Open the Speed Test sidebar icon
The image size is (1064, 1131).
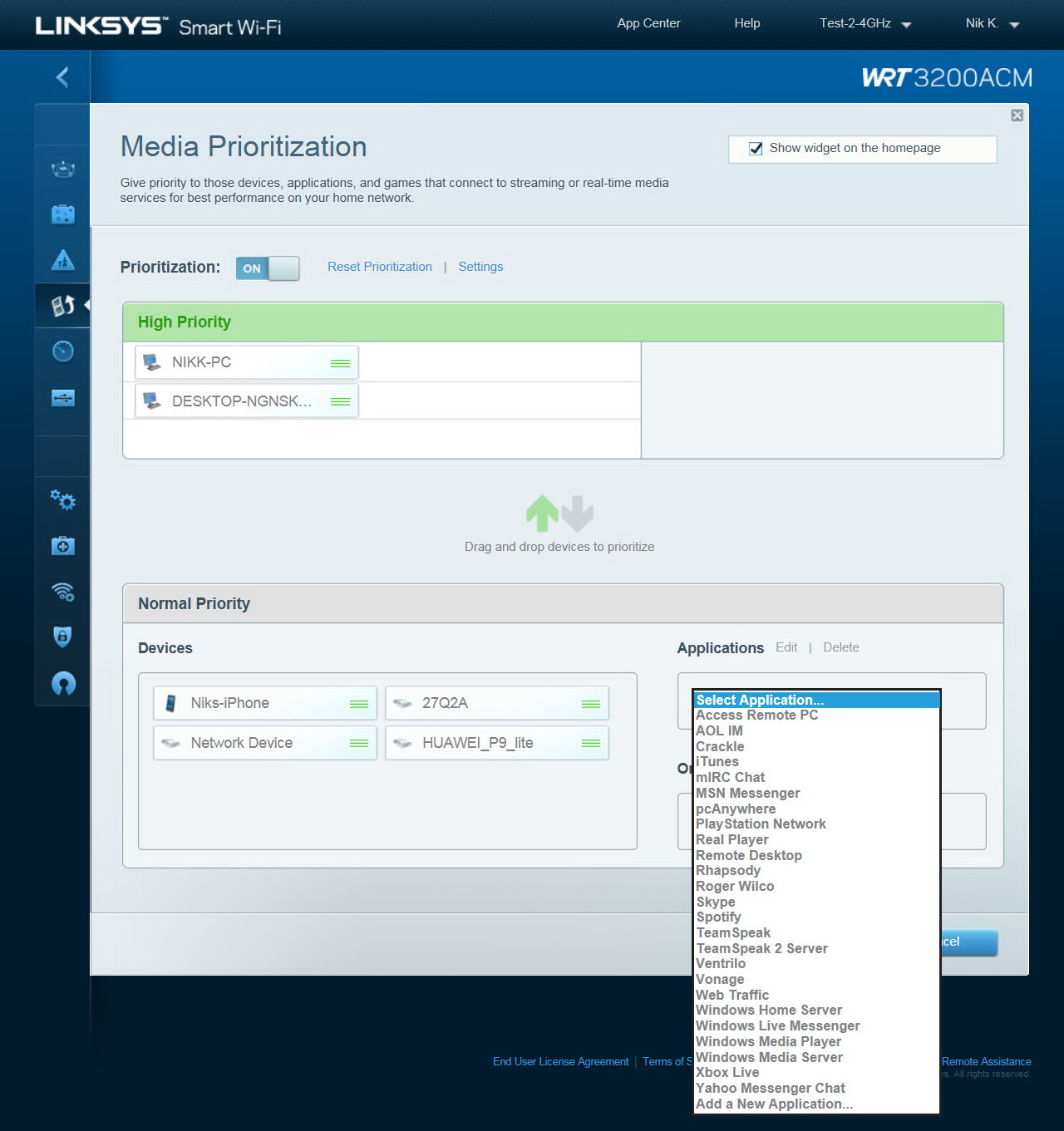(x=63, y=352)
